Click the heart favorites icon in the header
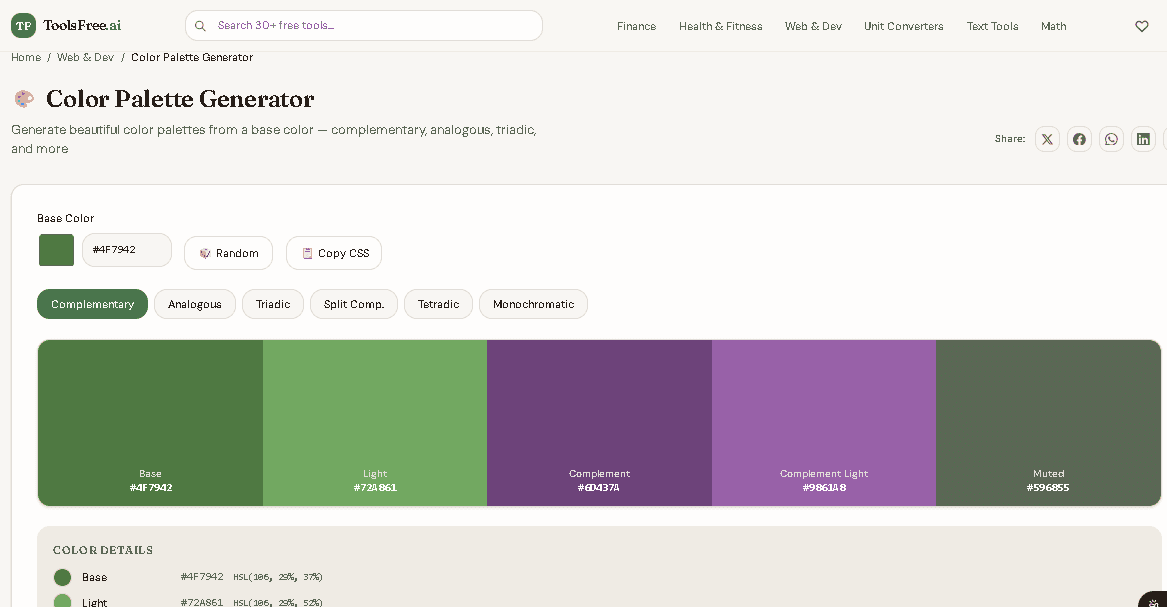 pos(1141,26)
